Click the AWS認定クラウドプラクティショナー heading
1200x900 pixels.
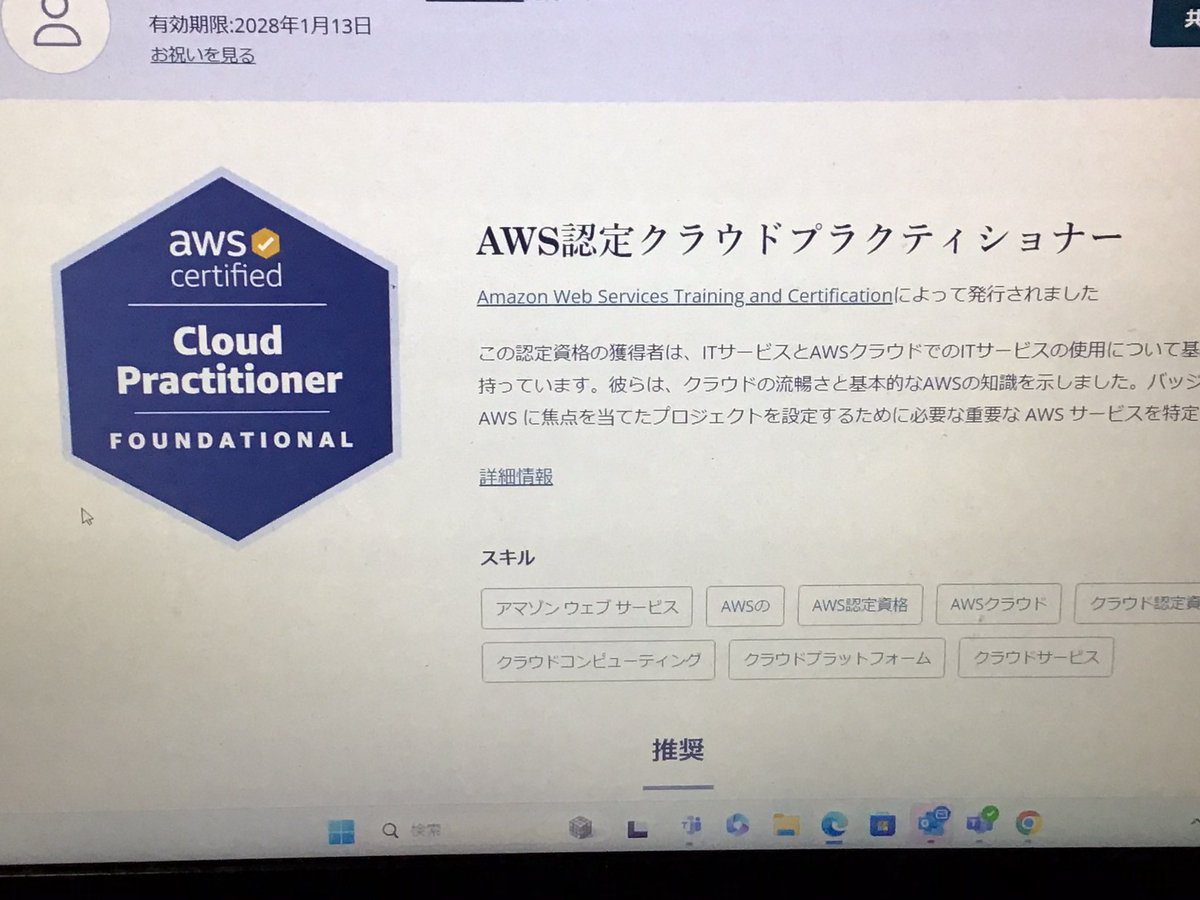(800, 241)
